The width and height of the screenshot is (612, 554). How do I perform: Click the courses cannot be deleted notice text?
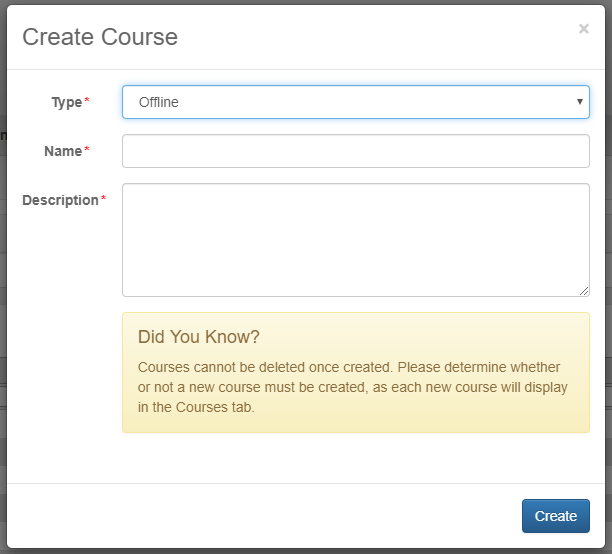352,387
